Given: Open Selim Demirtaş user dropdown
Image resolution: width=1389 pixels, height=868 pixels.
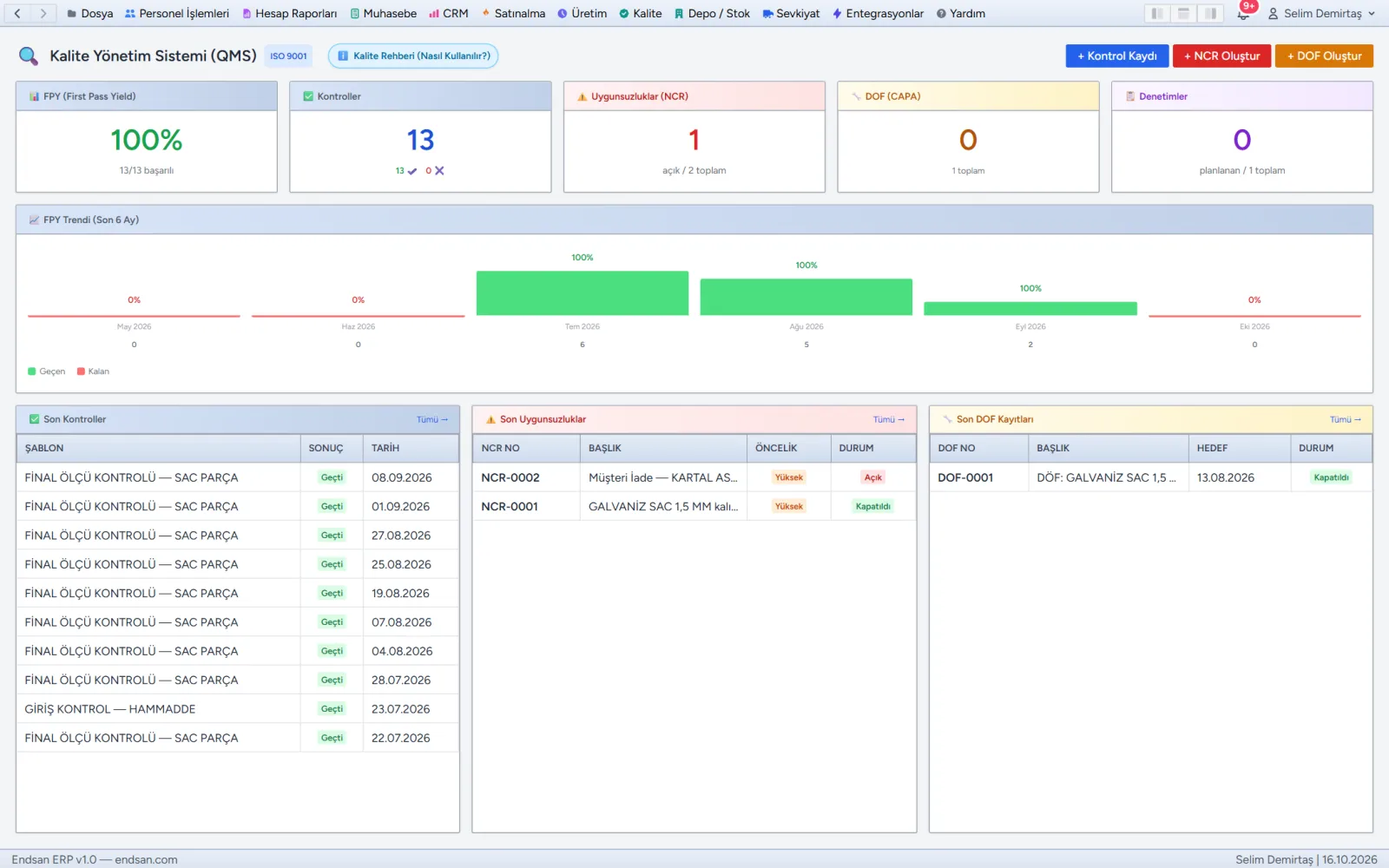Looking at the screenshot, I should [x=1321, y=13].
